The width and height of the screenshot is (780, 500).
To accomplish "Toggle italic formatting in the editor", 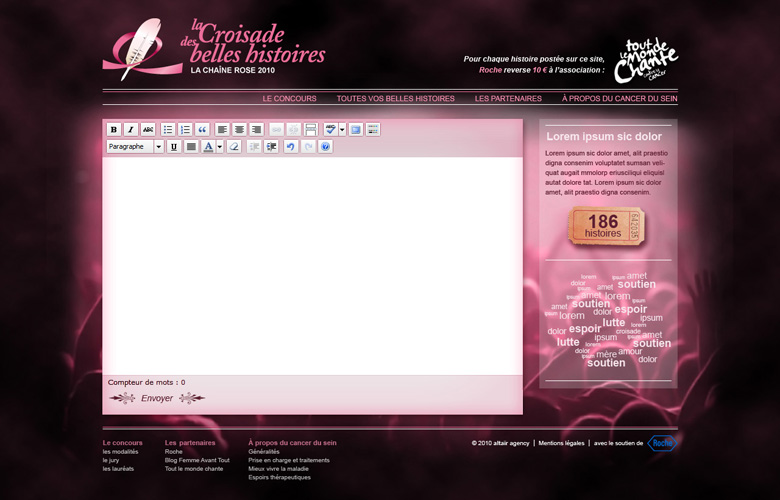I will coord(131,129).
